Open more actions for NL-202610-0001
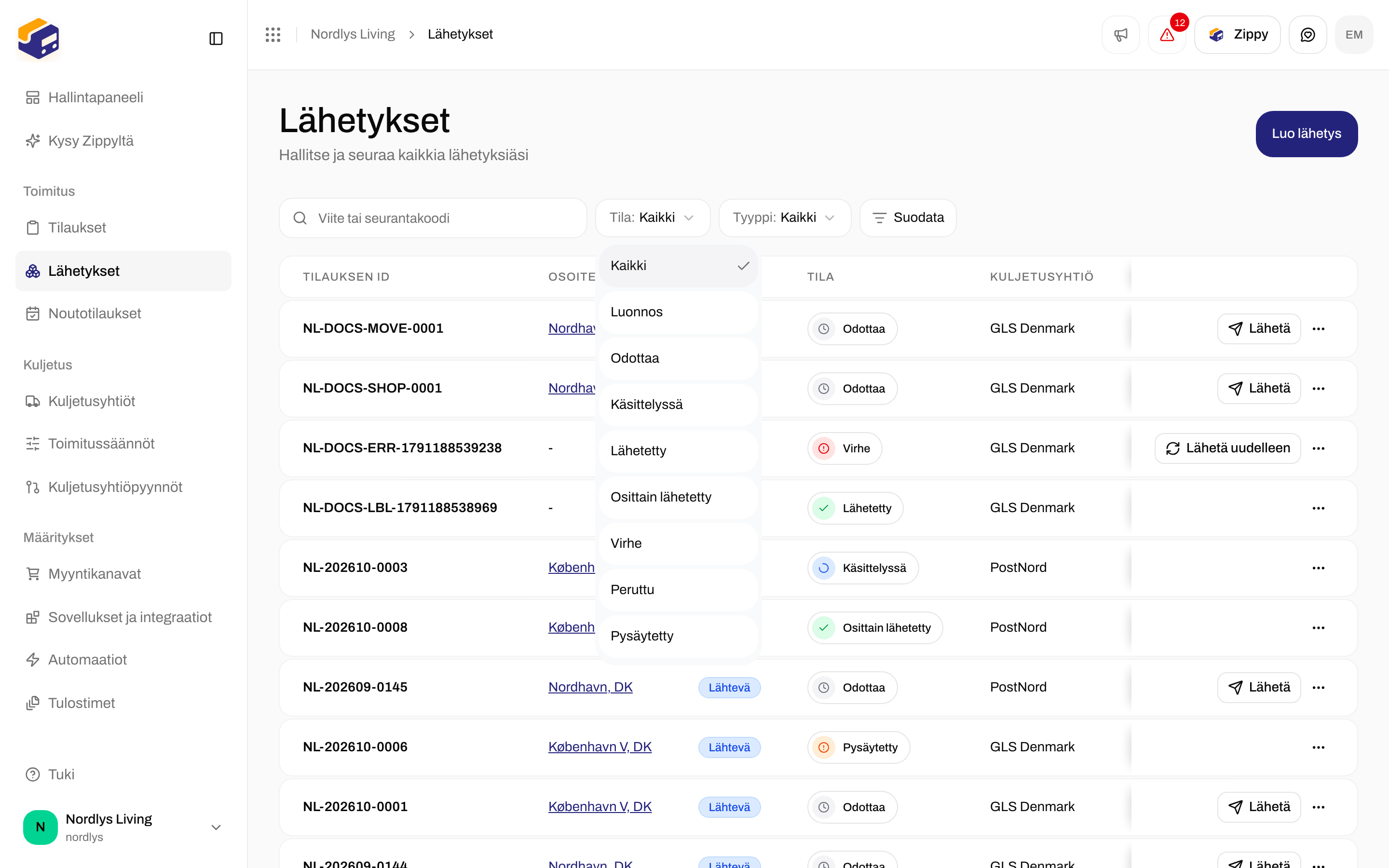 pos(1319,807)
